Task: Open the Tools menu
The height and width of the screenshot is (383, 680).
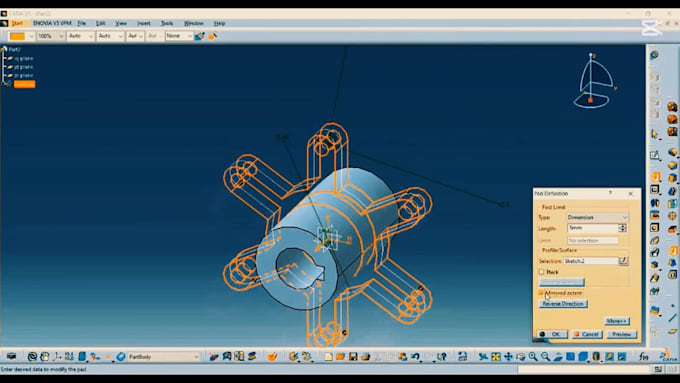Action: pos(167,23)
